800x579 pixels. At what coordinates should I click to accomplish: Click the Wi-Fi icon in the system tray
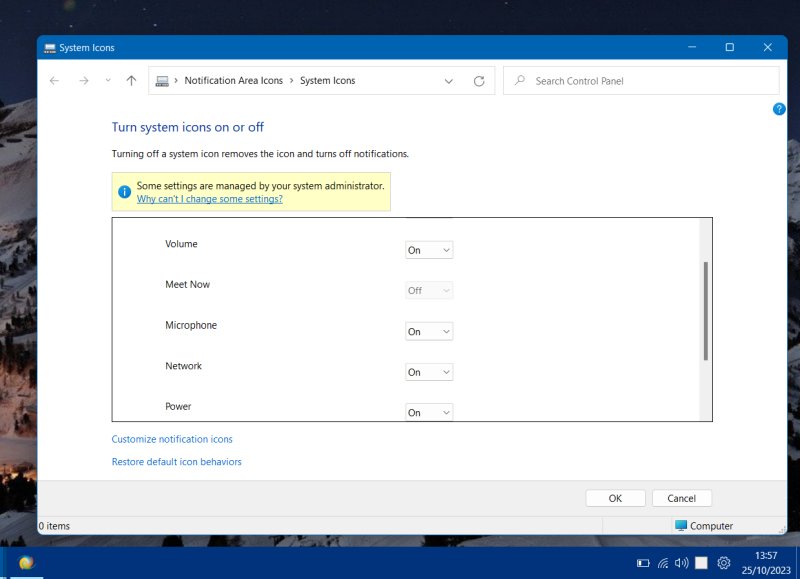tap(662, 562)
